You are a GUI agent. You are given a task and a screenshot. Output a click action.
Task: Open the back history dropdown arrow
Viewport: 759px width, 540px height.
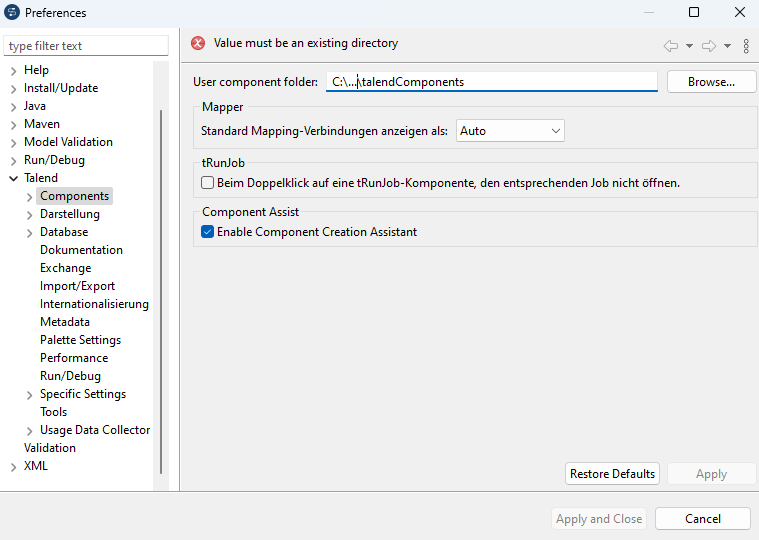click(689, 46)
